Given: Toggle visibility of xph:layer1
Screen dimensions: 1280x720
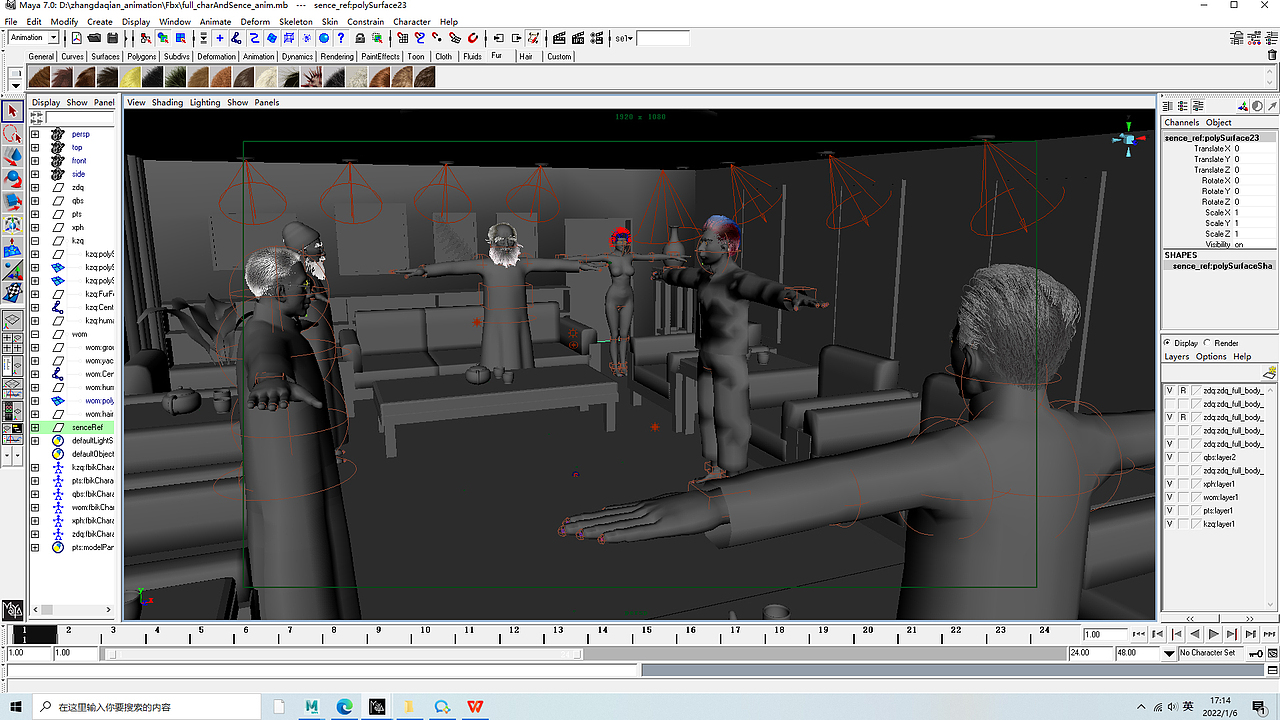Looking at the screenshot, I should [x=1169, y=484].
